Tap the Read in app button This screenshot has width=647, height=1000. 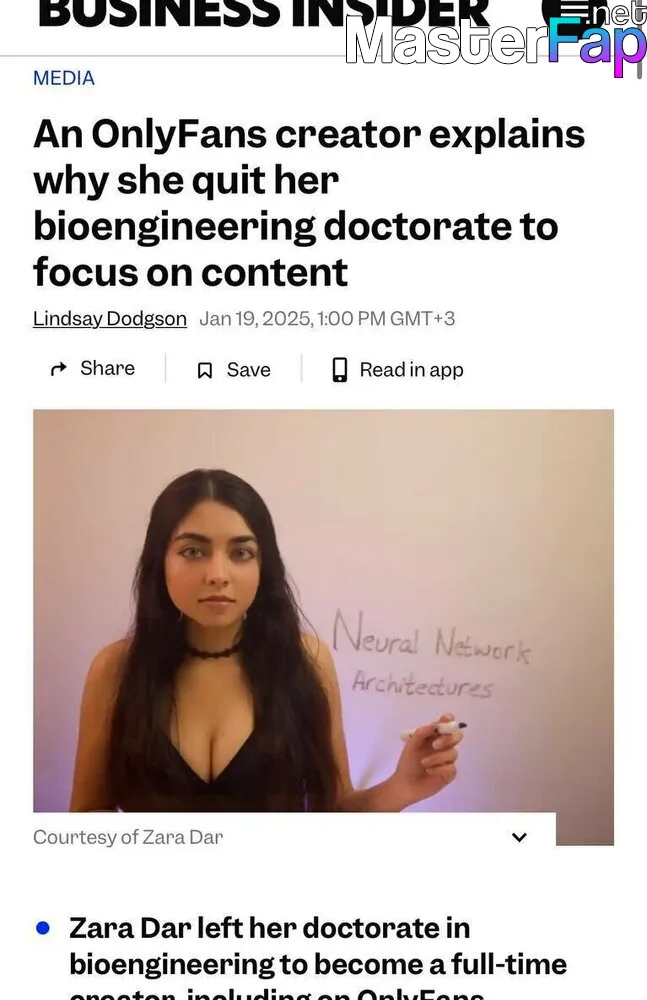click(x=398, y=370)
